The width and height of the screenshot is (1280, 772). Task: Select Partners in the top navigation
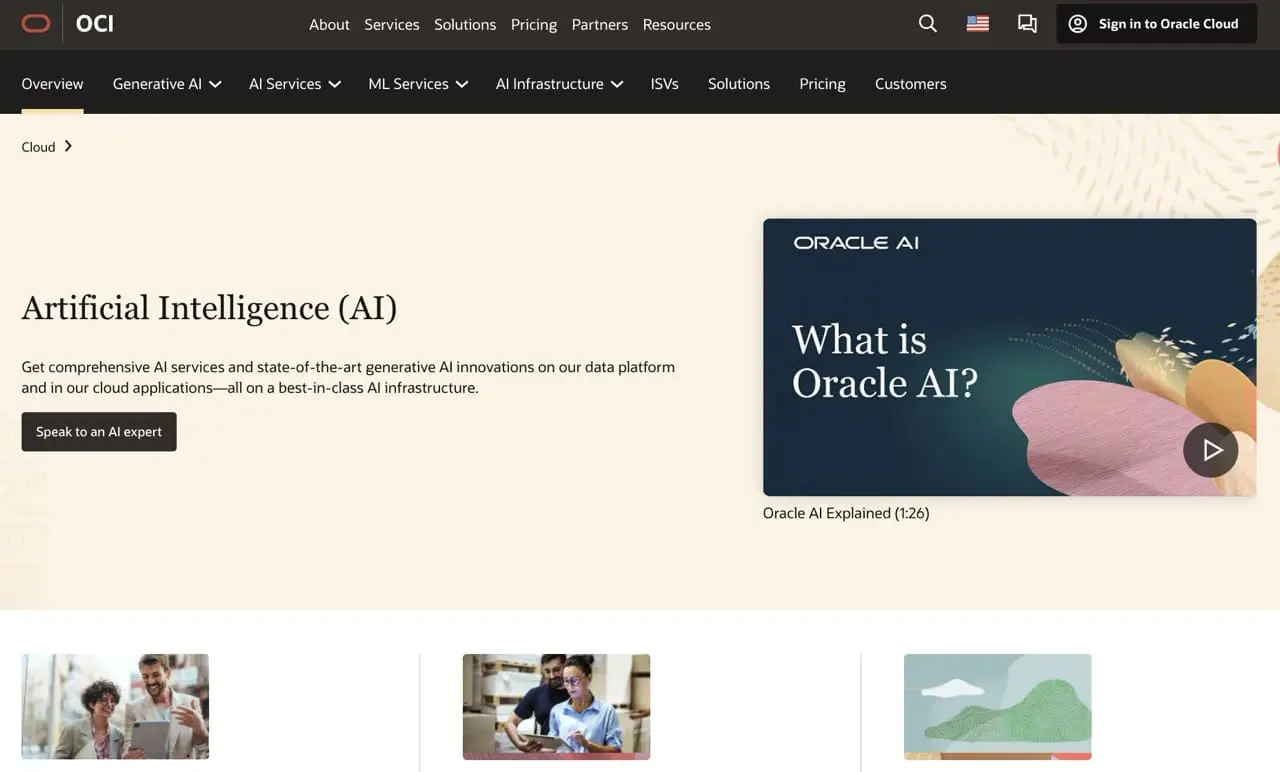[599, 24]
